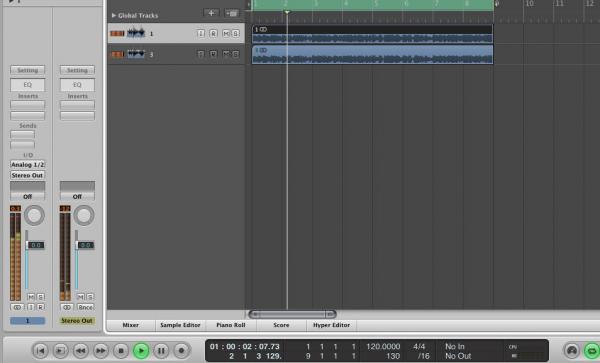This screenshot has height=363, width=600.
Task: Go to the beginning with transport button
Action: (41, 350)
